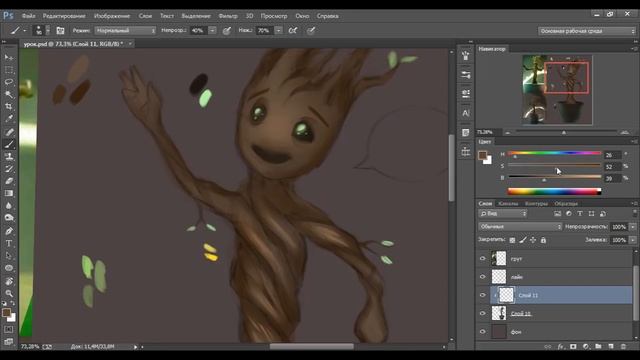The image size is (640, 360).
Task: Open the brush Mode dropdown Нормальный
Action: (x=125, y=31)
